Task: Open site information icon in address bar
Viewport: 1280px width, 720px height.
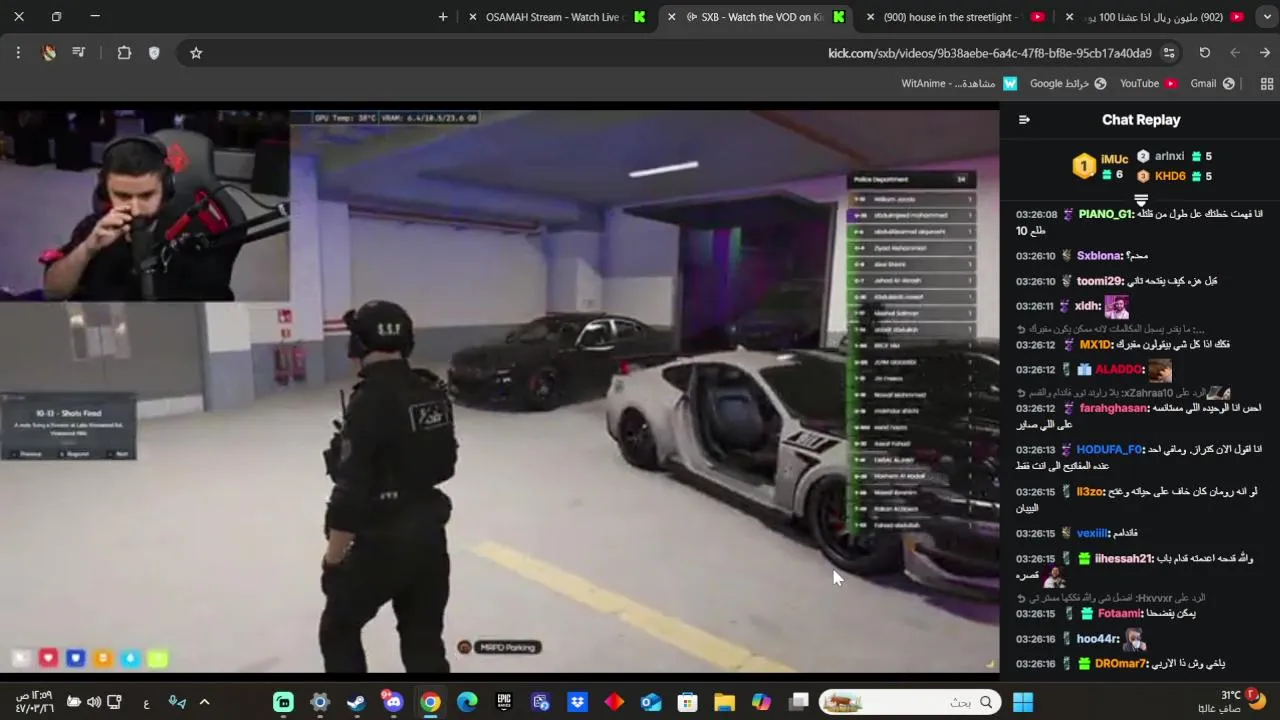Action: coord(1168,53)
